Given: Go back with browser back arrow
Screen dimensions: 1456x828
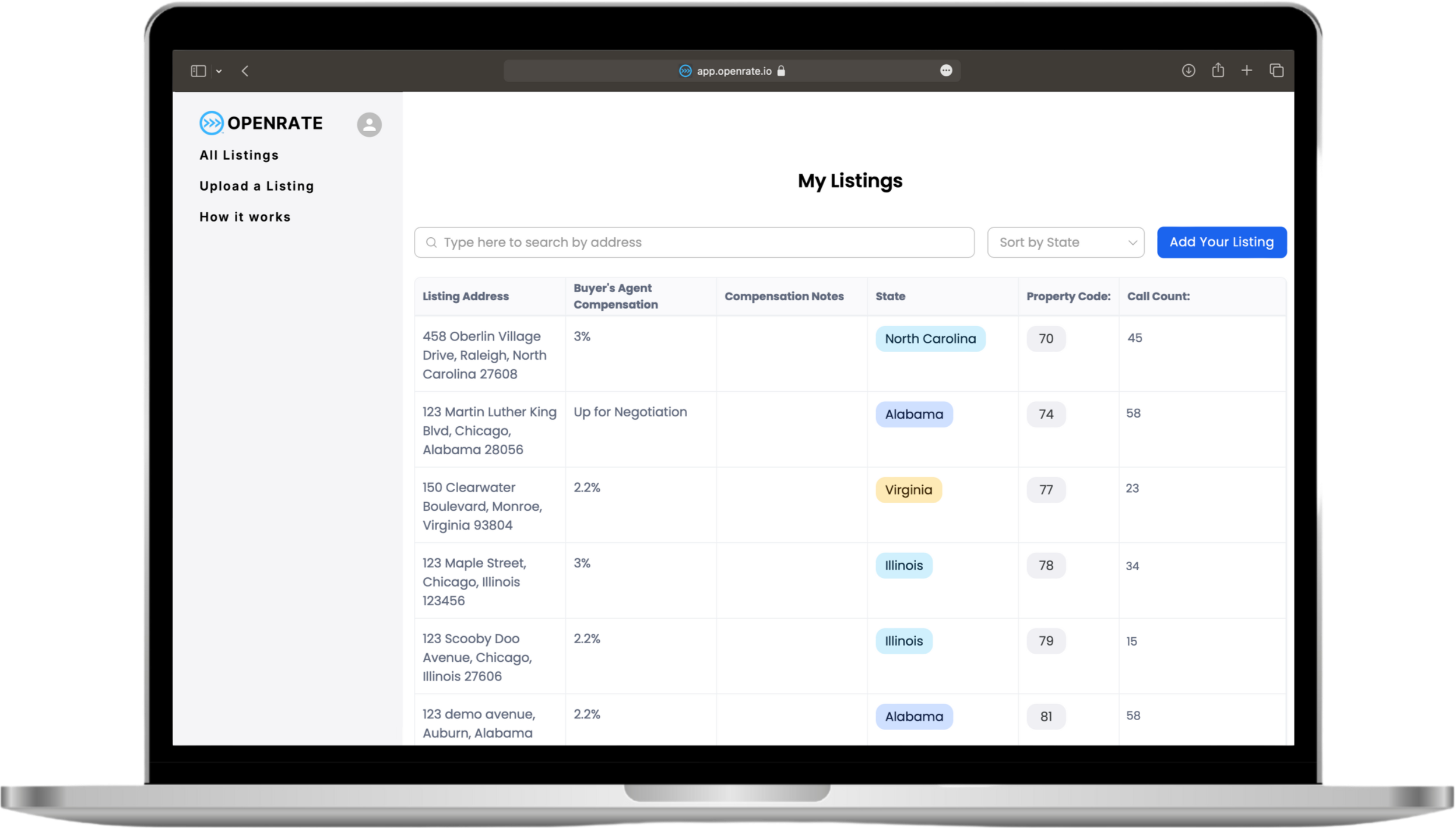Looking at the screenshot, I should (245, 71).
